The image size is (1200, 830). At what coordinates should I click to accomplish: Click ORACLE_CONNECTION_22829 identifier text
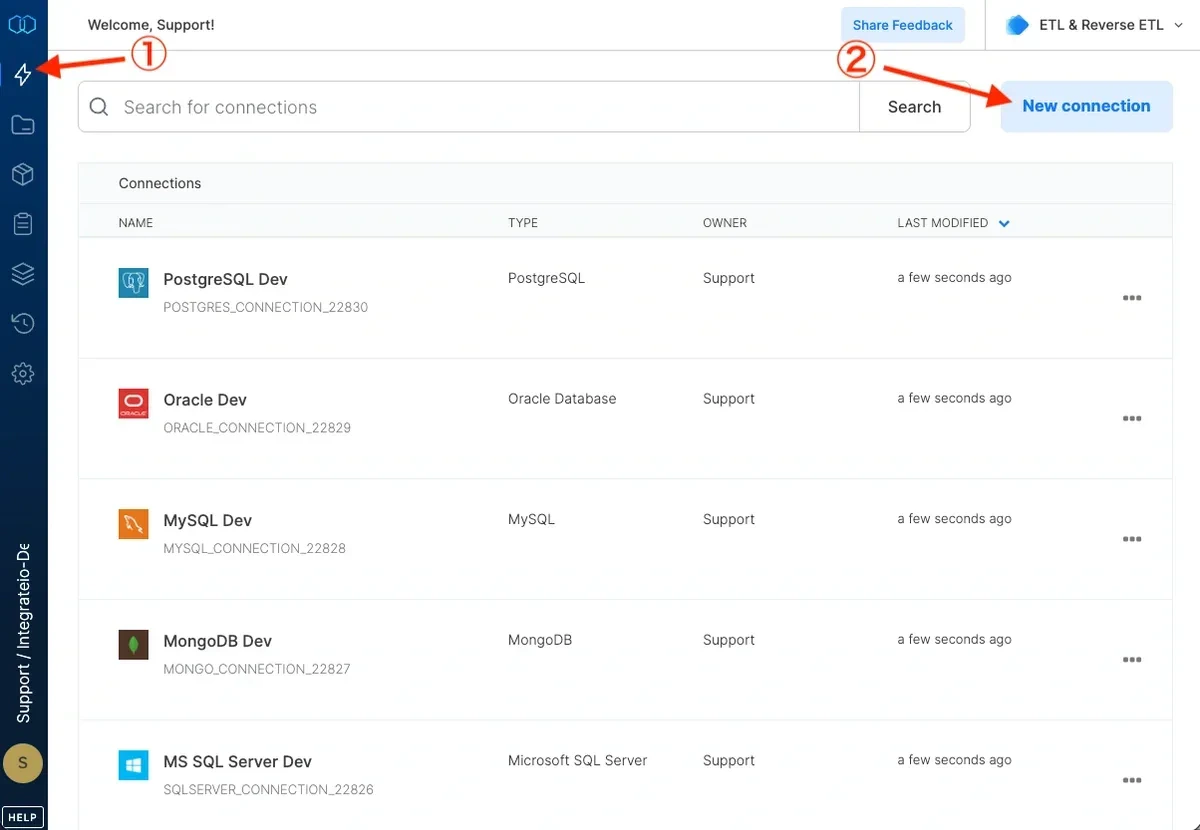point(257,428)
